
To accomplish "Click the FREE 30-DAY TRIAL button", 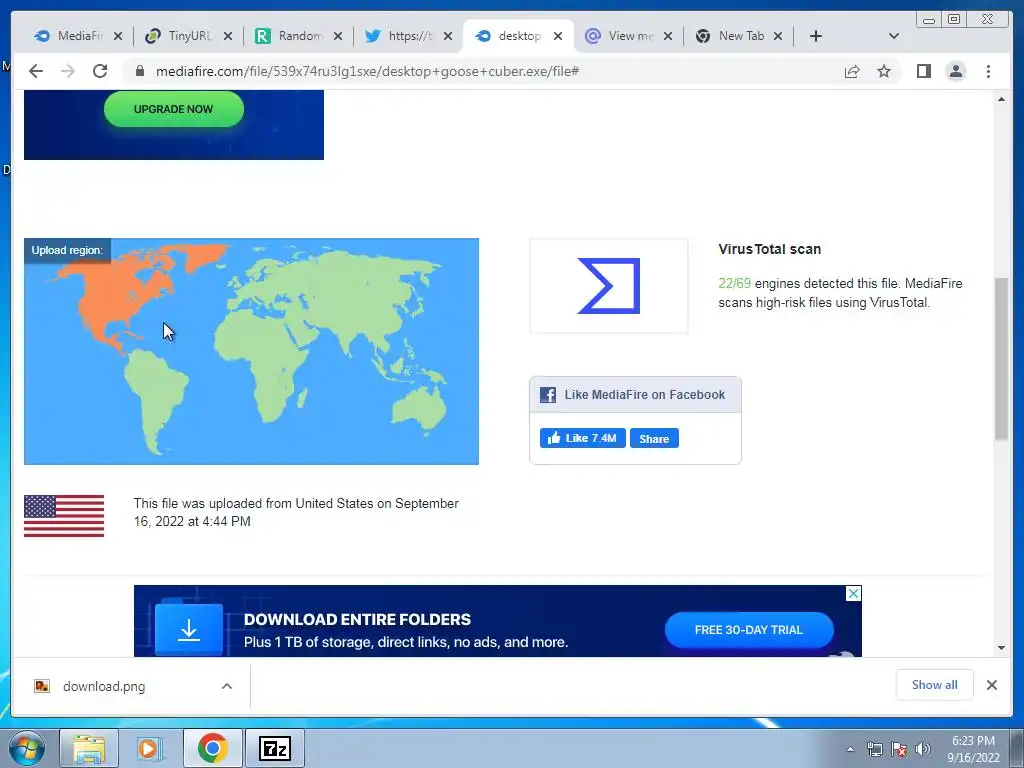I will click(749, 630).
